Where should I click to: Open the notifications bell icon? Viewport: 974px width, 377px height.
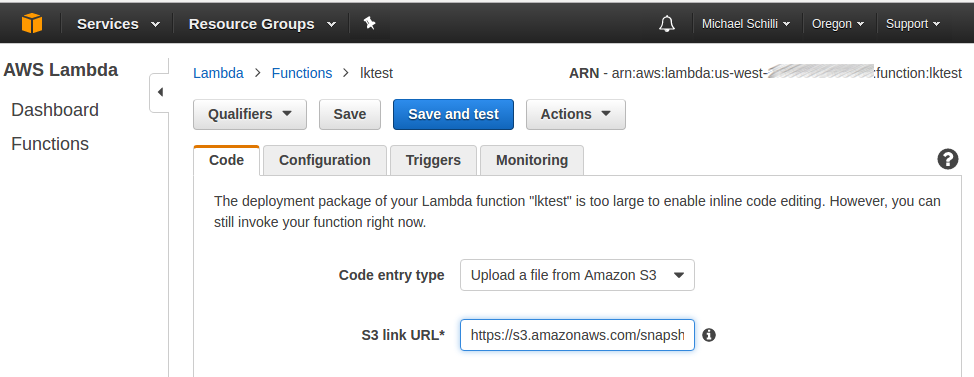(x=667, y=24)
